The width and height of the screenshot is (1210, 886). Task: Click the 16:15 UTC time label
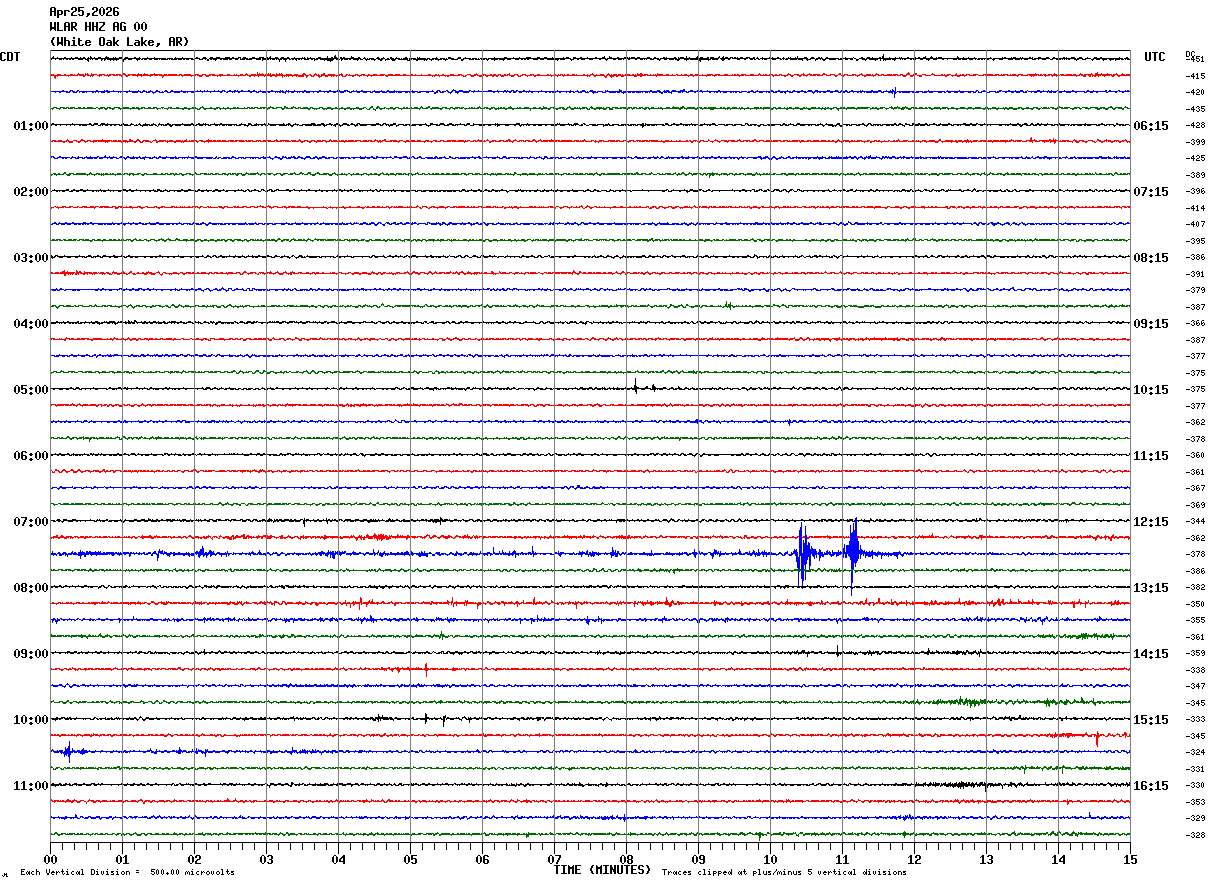coord(1151,786)
